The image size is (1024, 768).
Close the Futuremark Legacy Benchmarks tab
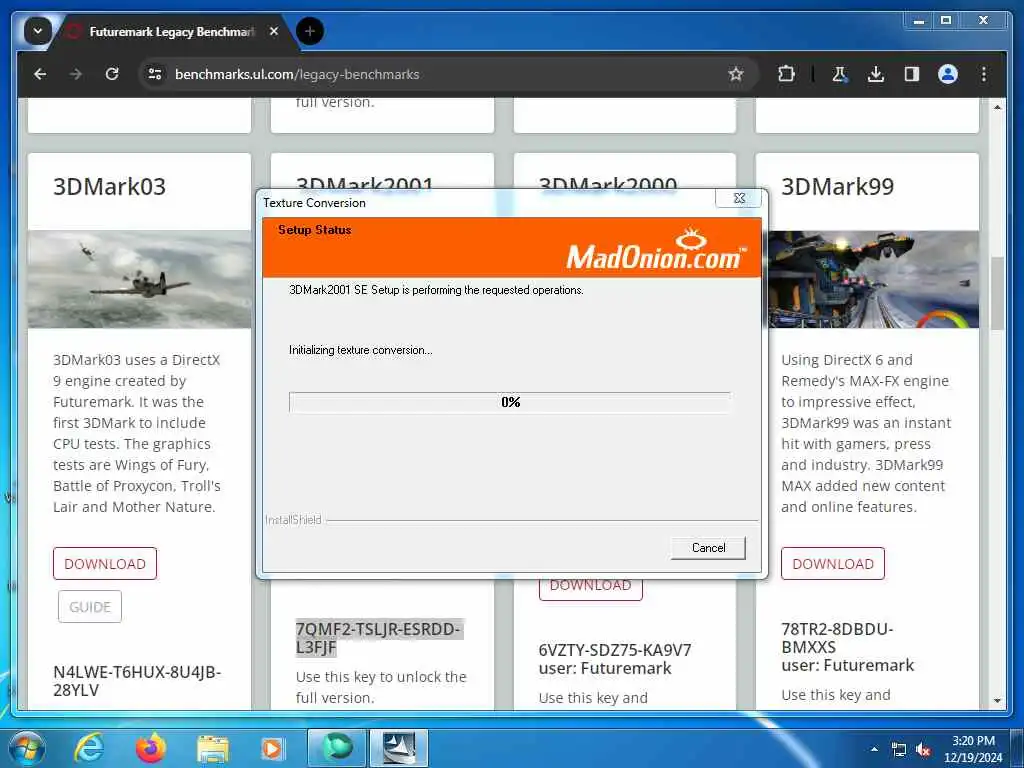point(274,31)
